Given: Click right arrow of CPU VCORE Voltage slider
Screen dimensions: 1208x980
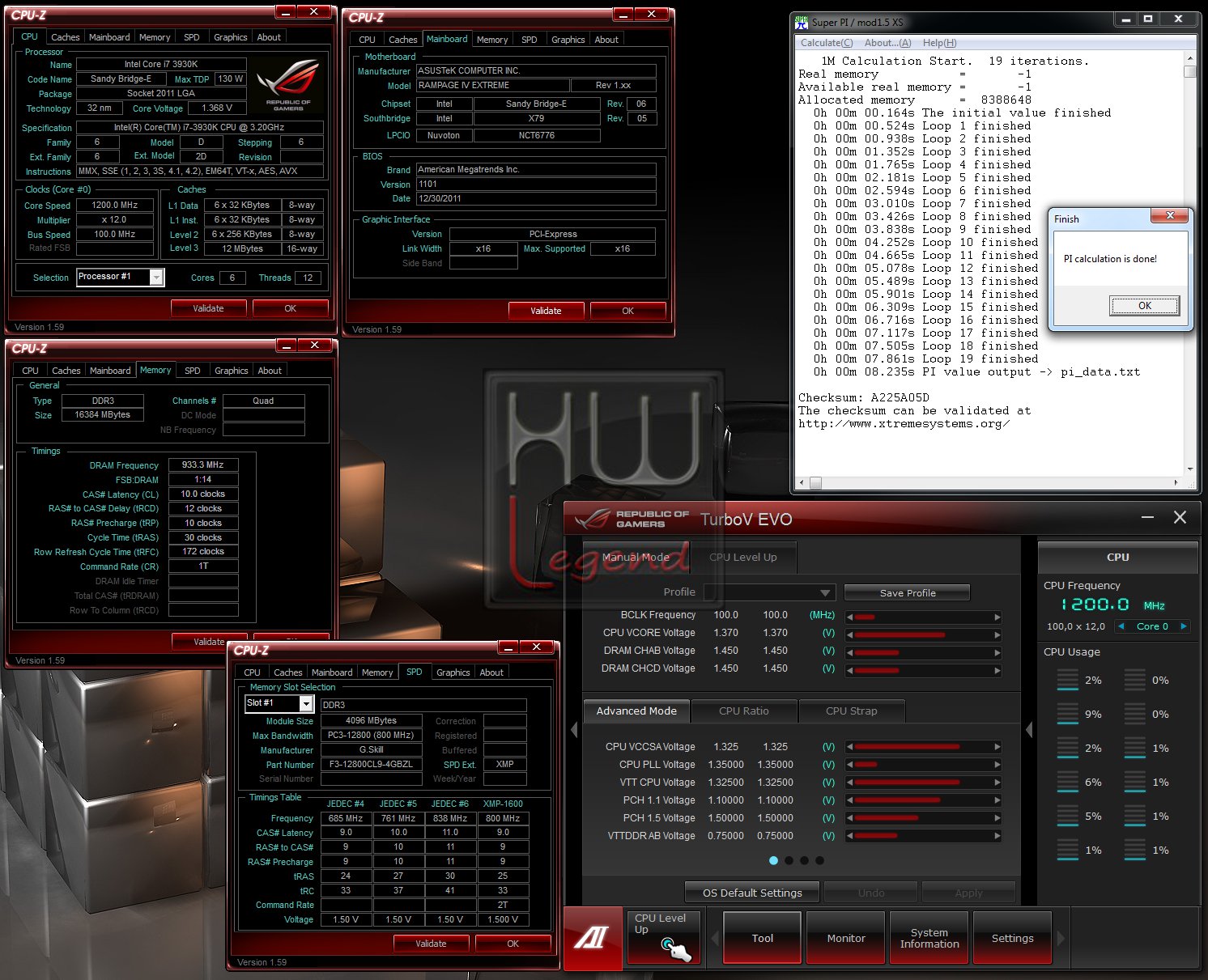Looking at the screenshot, I should [997, 634].
